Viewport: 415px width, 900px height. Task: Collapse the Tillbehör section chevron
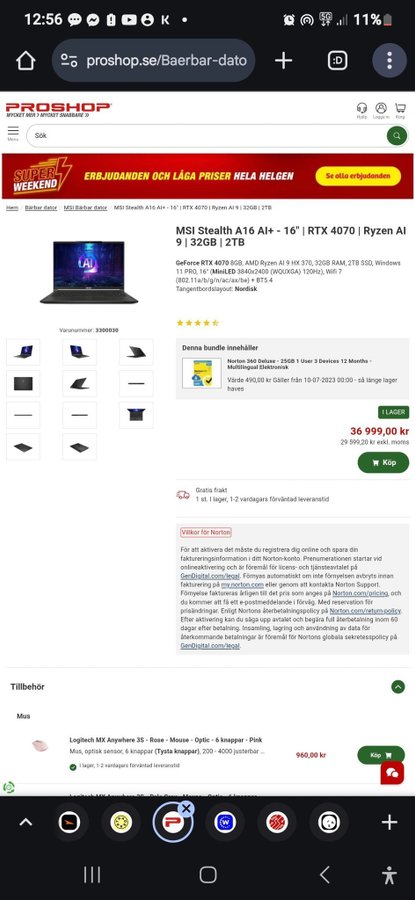point(398,686)
